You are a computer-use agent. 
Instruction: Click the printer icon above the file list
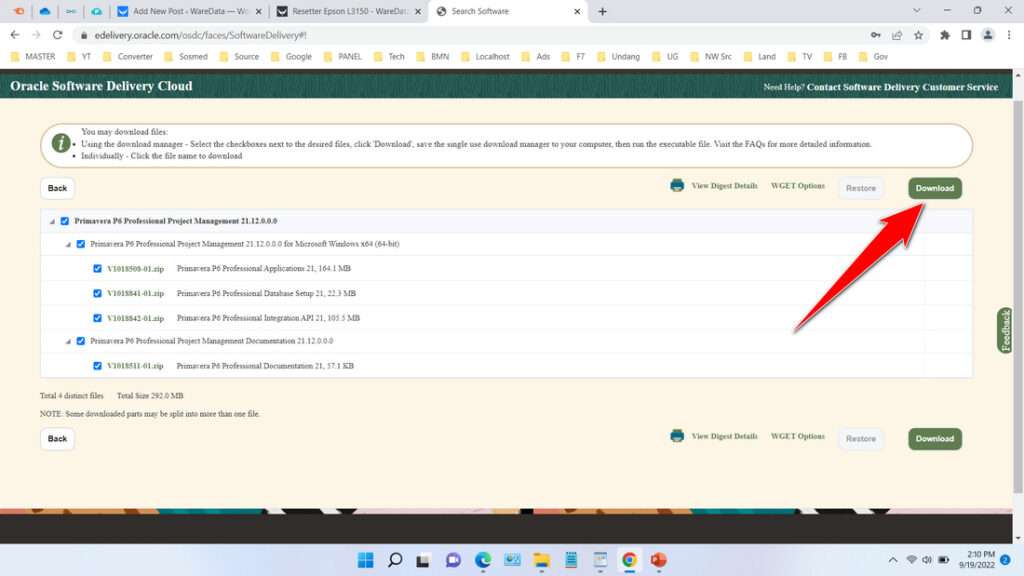point(677,185)
